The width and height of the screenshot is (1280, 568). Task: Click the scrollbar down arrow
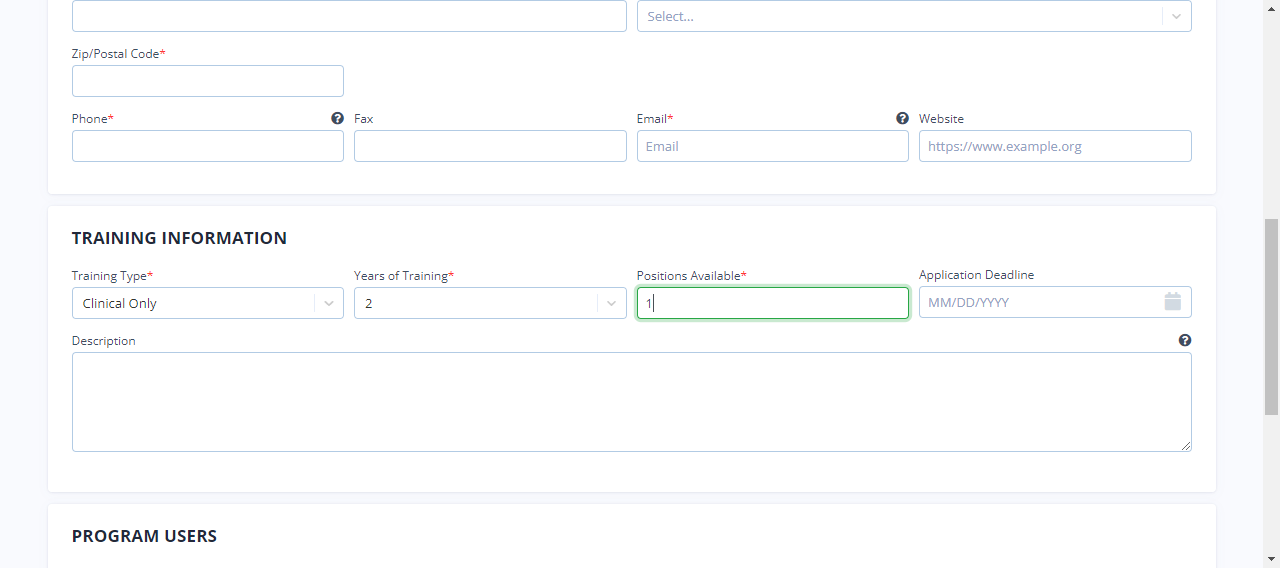coord(1271,559)
